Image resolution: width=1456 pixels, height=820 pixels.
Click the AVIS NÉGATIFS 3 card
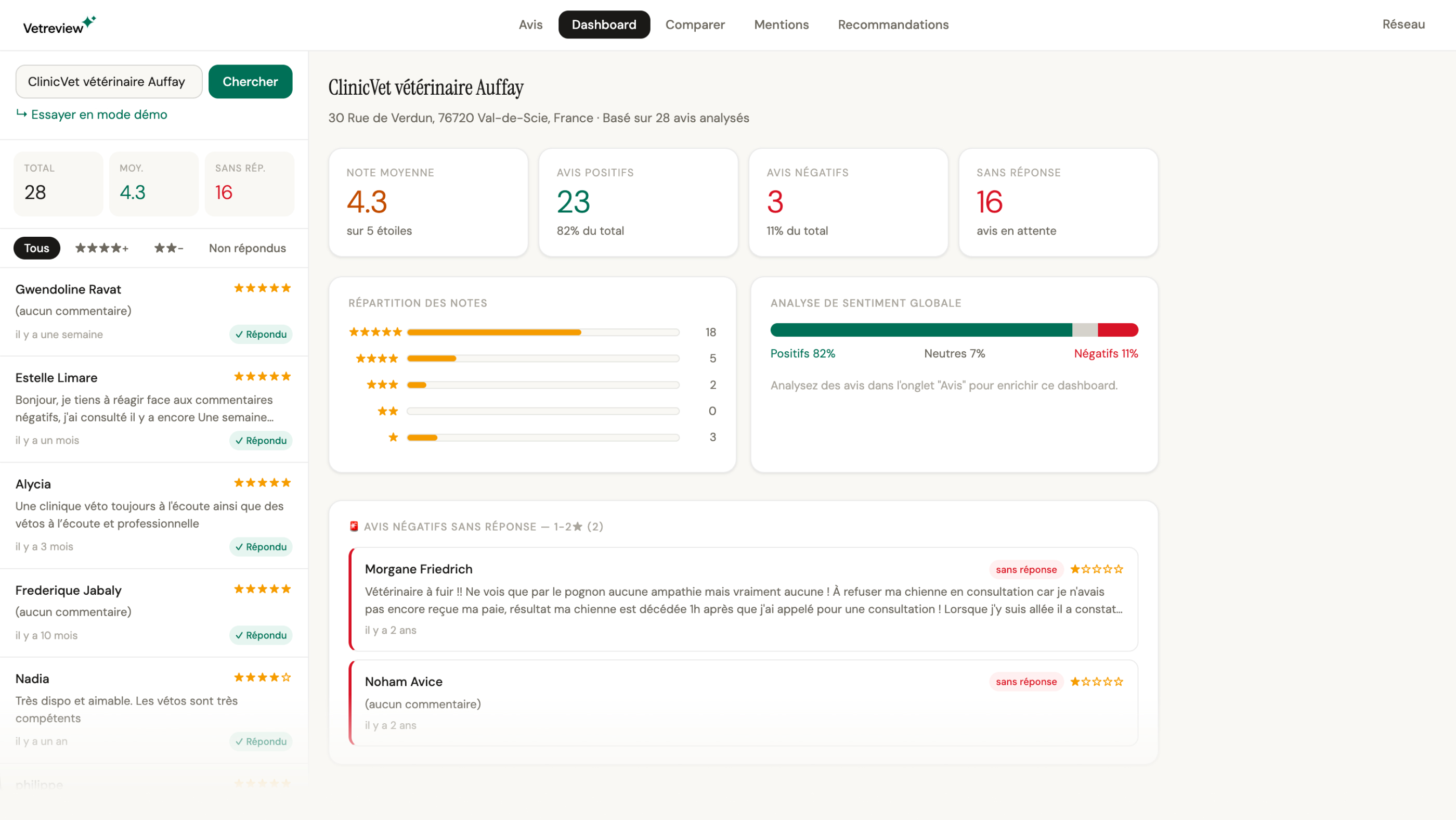click(849, 202)
